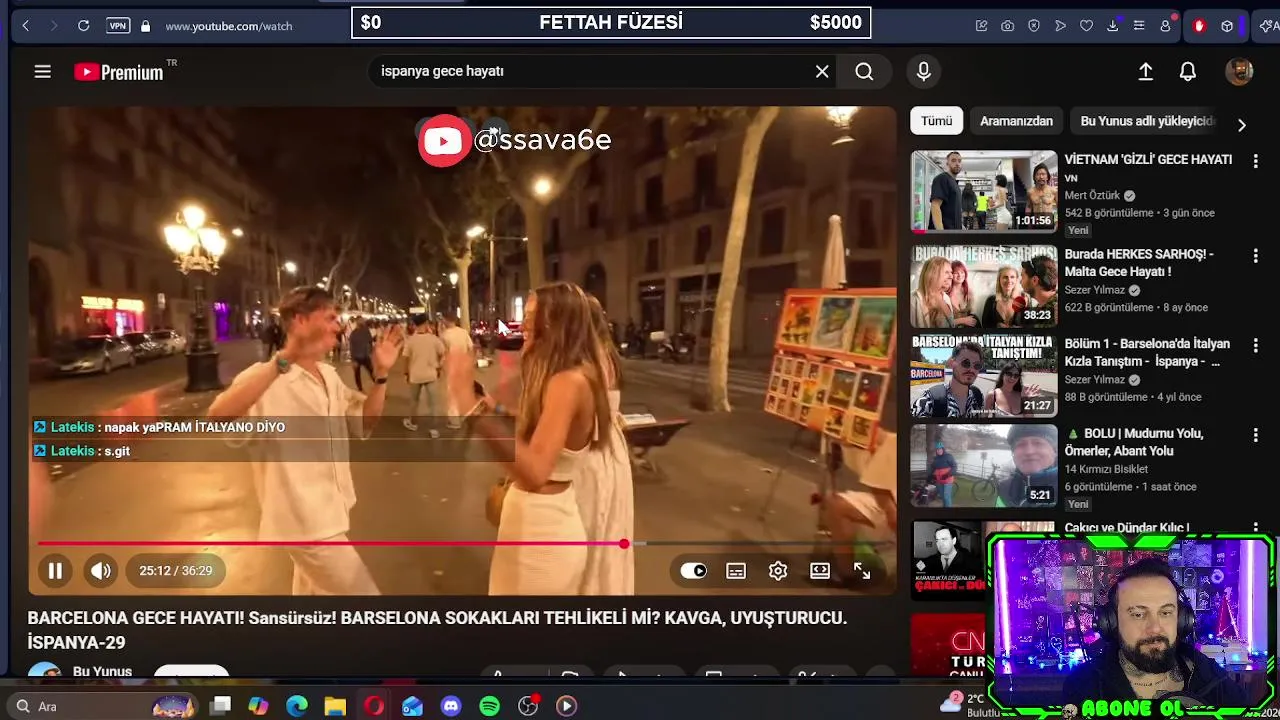Click Cakıcı ve Dündar Kılıç video title

[1126, 528]
